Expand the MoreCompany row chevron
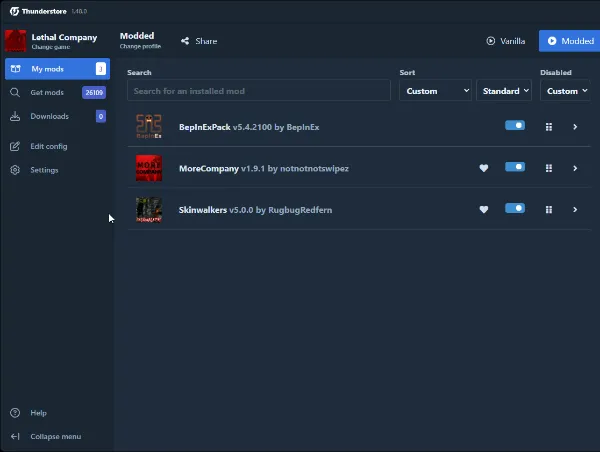The width and height of the screenshot is (600, 452). tap(575, 168)
